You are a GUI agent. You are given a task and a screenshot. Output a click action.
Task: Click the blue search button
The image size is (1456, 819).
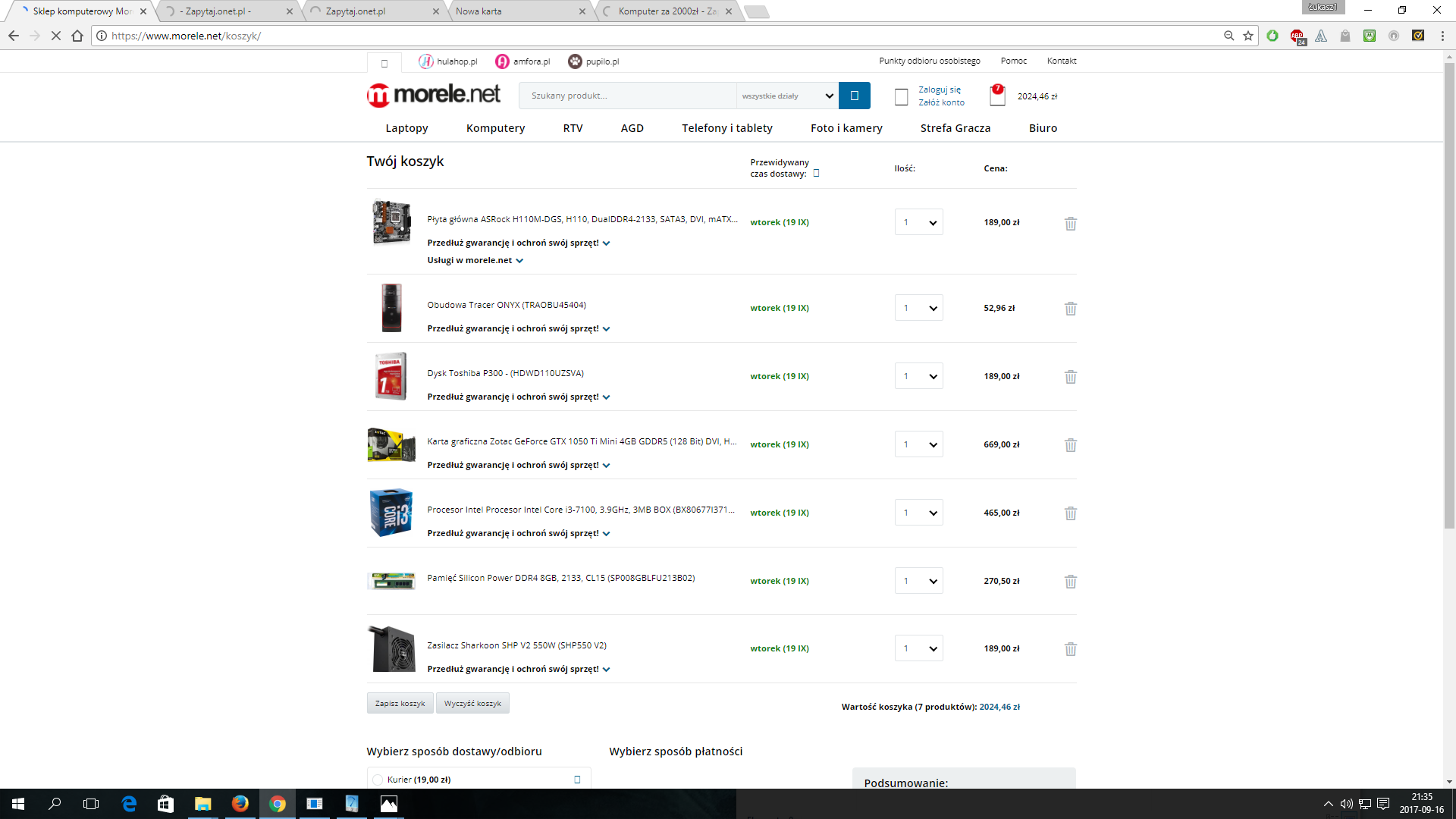tap(854, 96)
